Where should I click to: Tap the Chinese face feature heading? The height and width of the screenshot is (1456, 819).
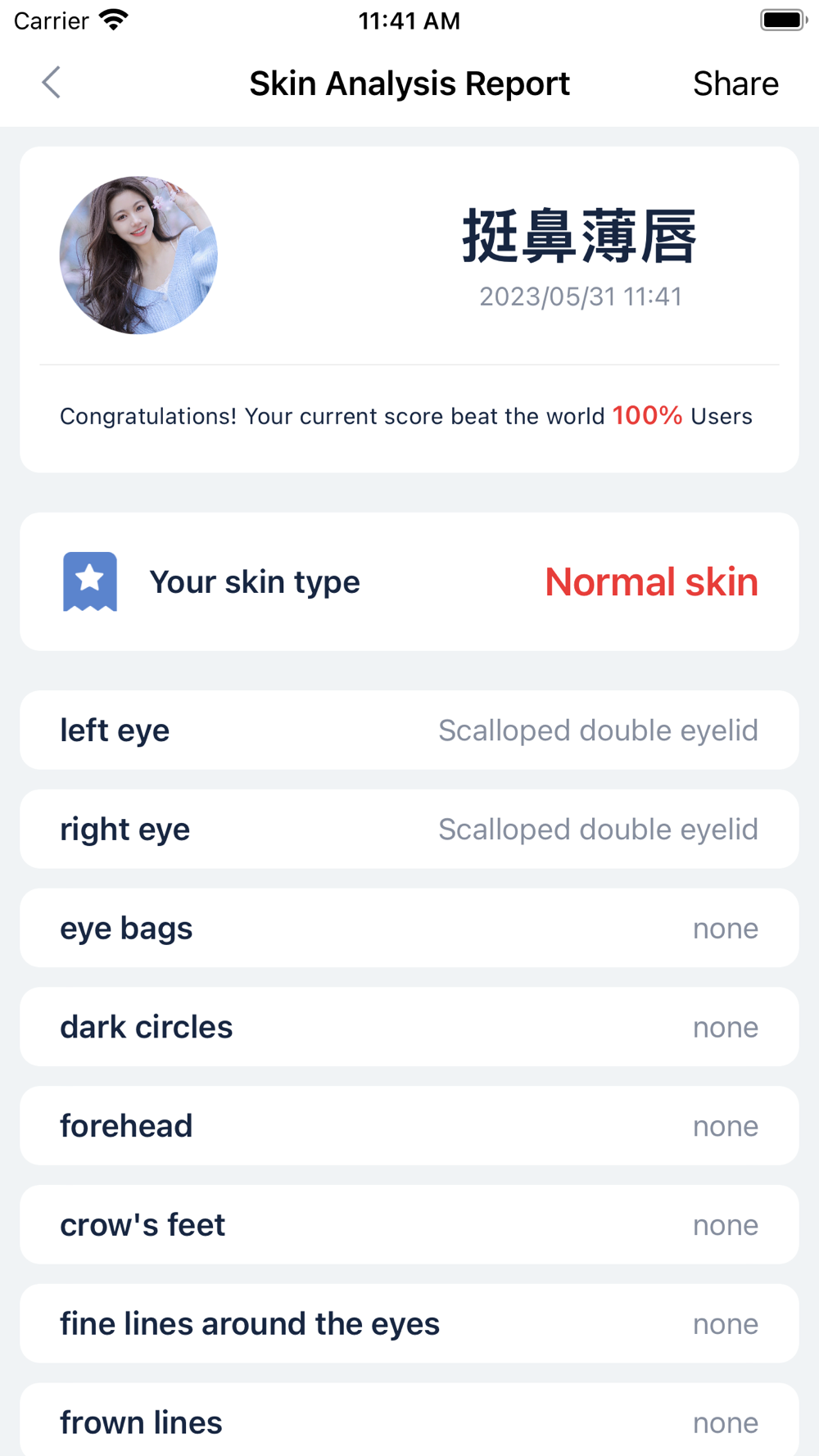[580, 237]
